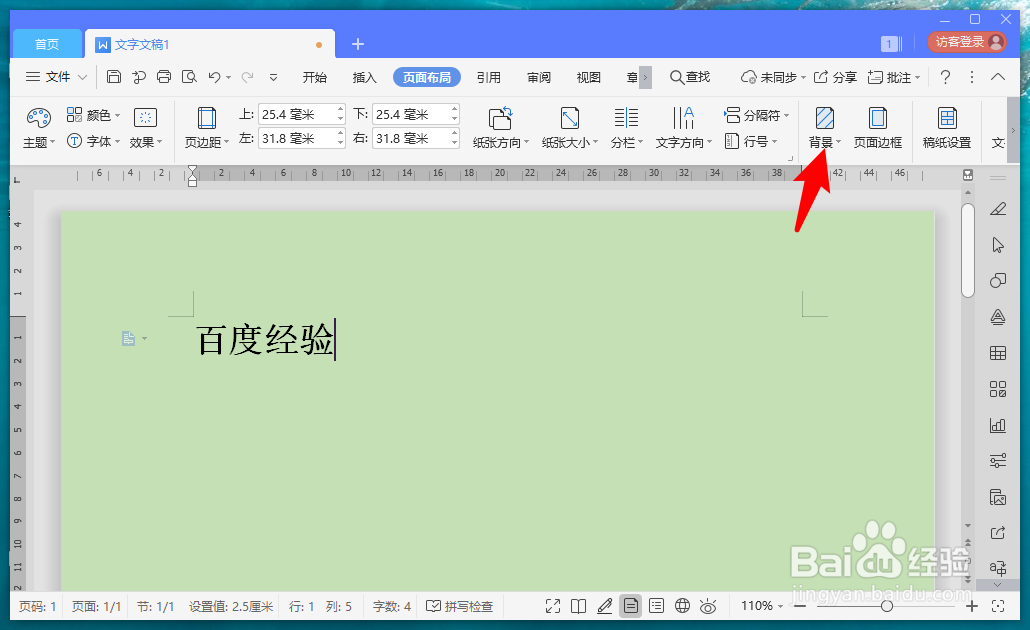Open the table tool in right sidebar

pos(997,352)
